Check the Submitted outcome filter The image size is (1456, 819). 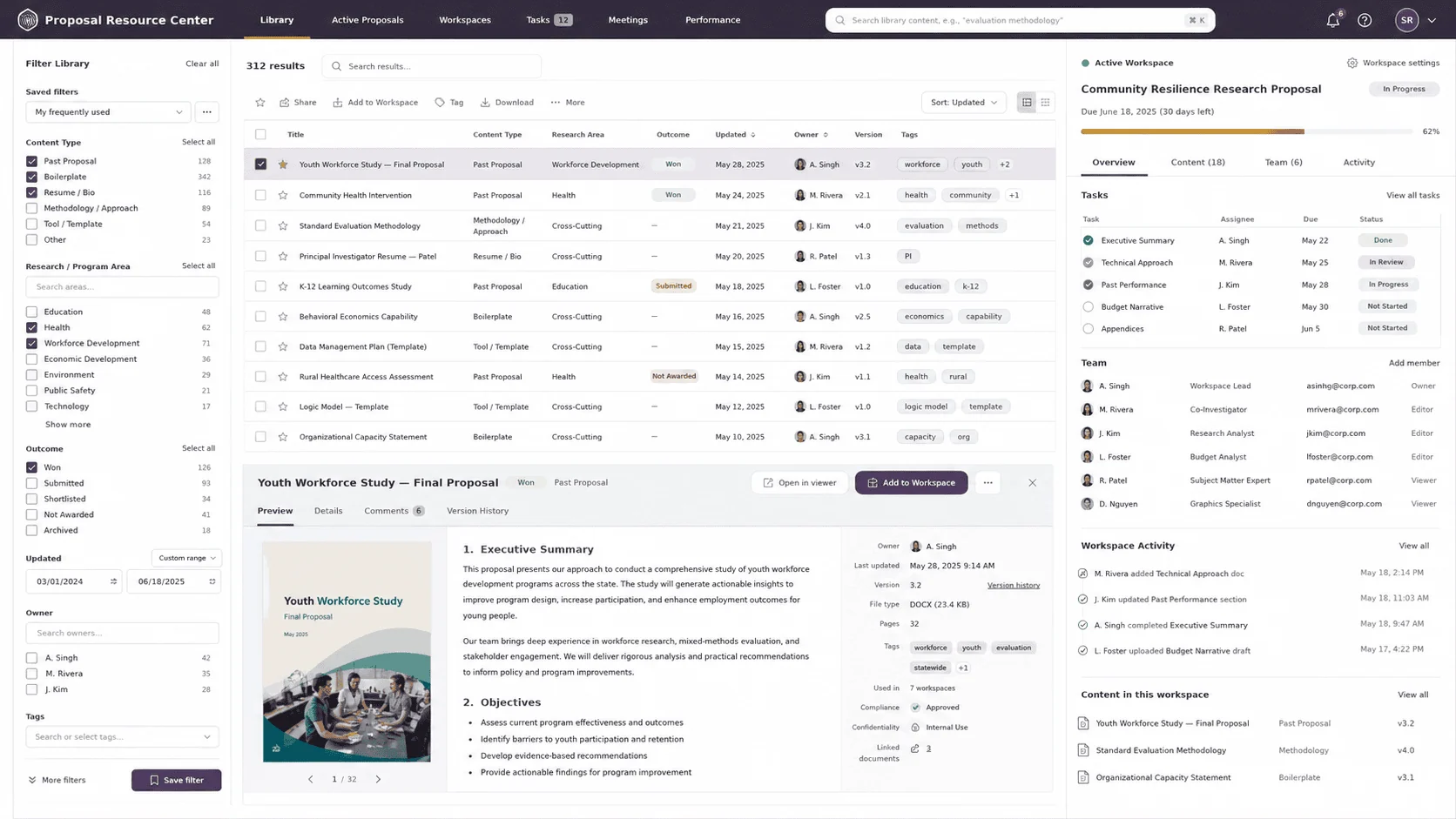(31, 483)
